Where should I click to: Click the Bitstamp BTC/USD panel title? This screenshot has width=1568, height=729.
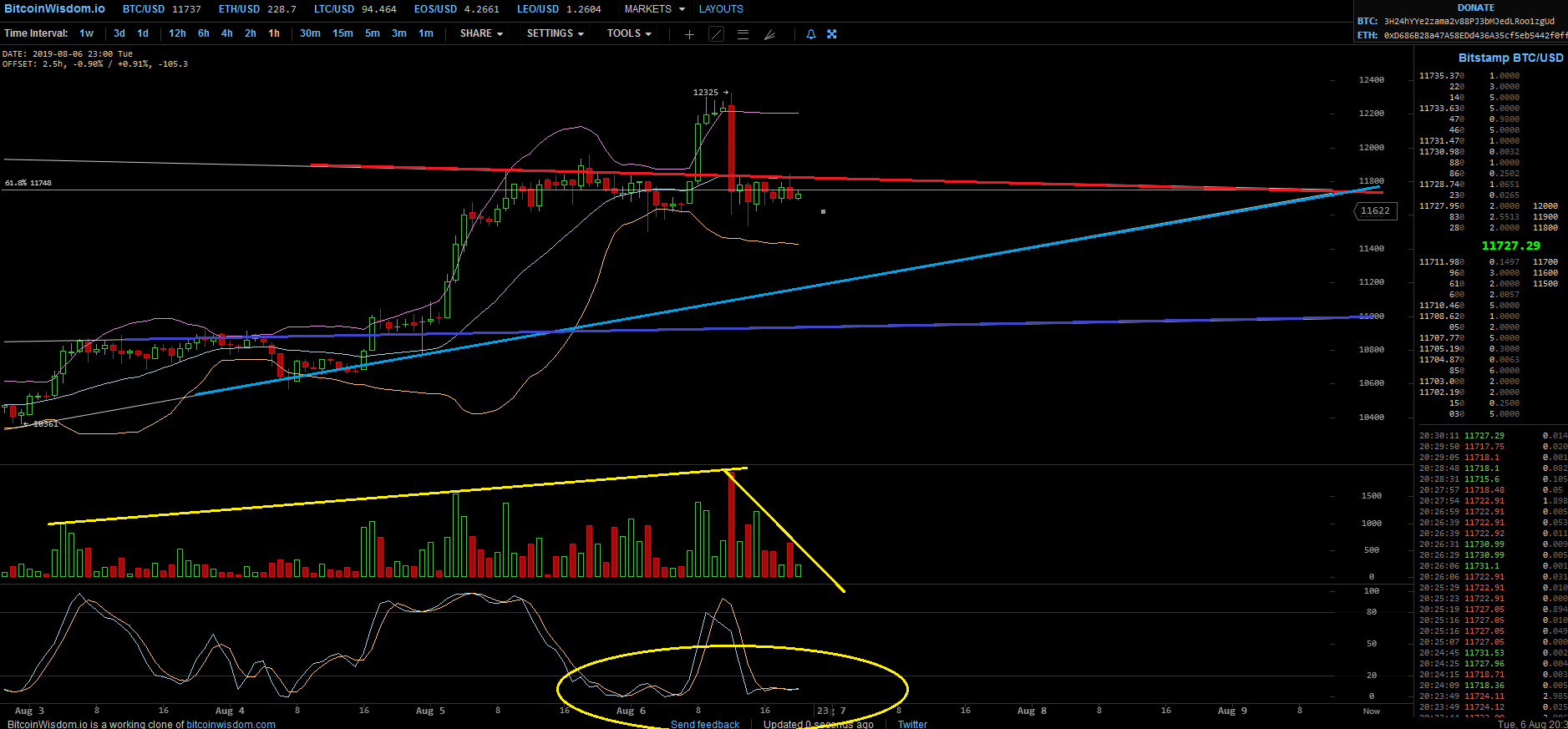click(x=1510, y=58)
